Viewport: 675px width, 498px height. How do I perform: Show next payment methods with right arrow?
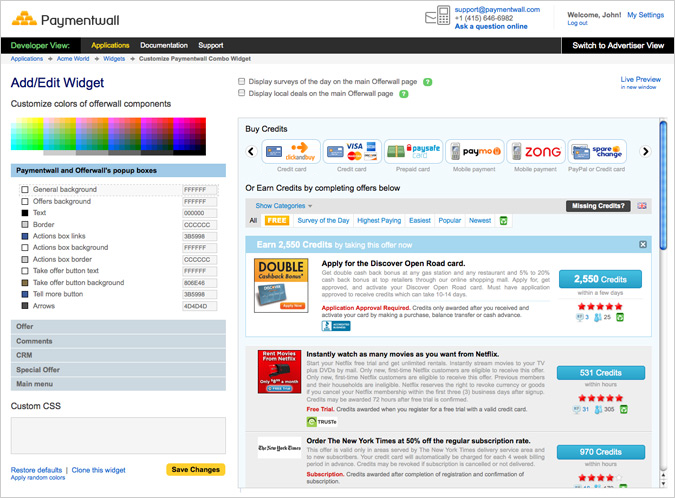click(x=645, y=152)
